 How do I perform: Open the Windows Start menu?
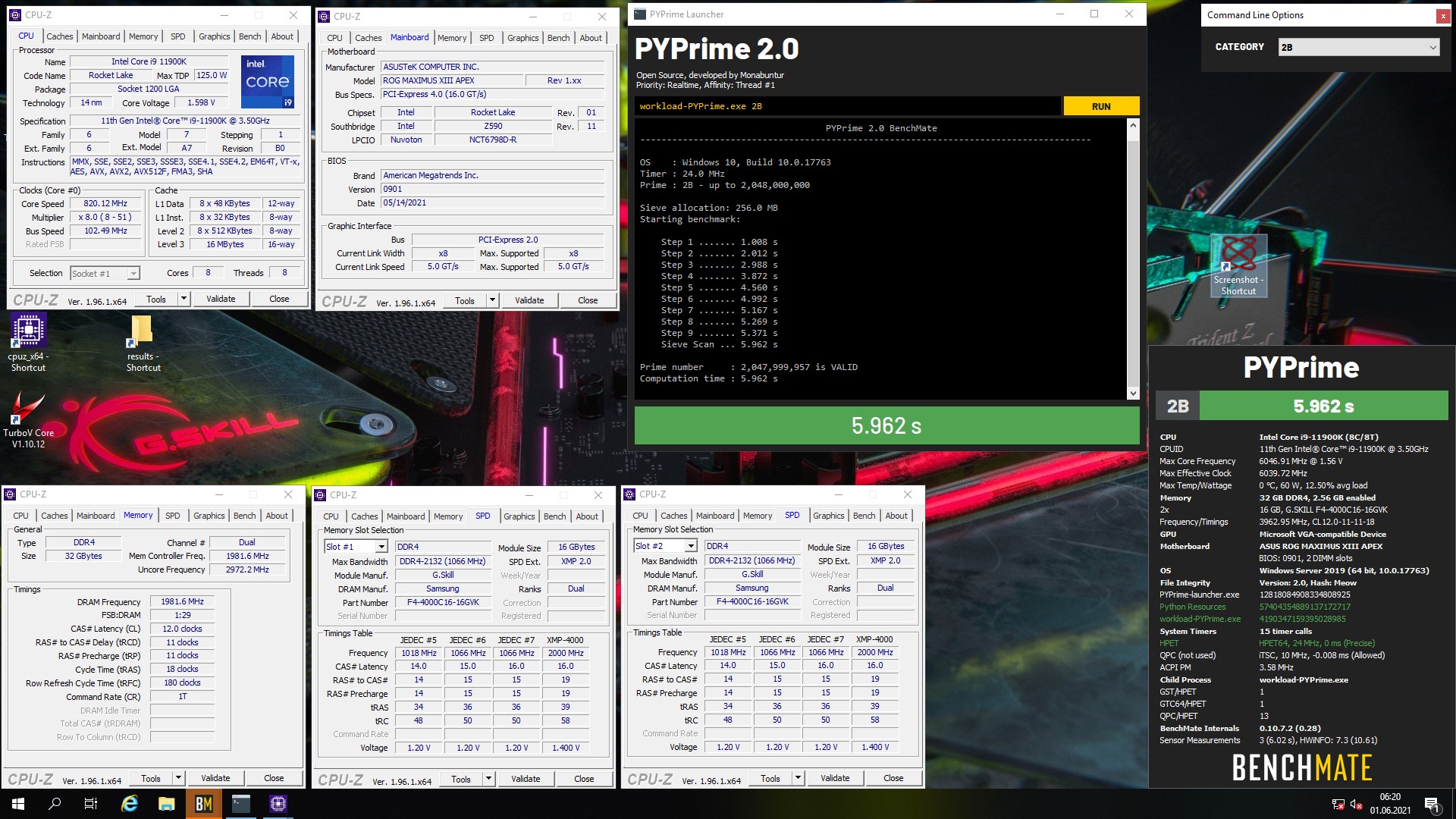[x=18, y=804]
